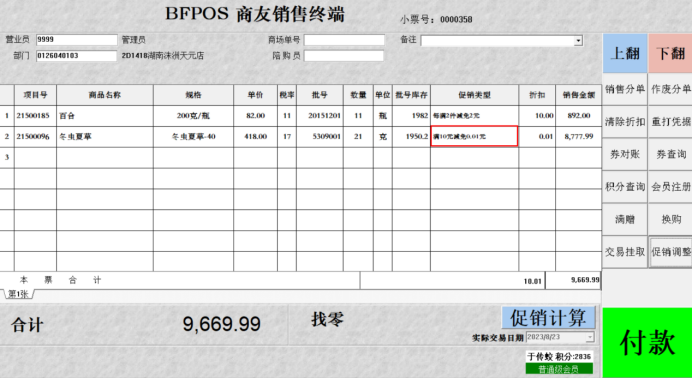692x379 pixels.
Task: Click the 部门 field 0126040103
Action: (76, 56)
